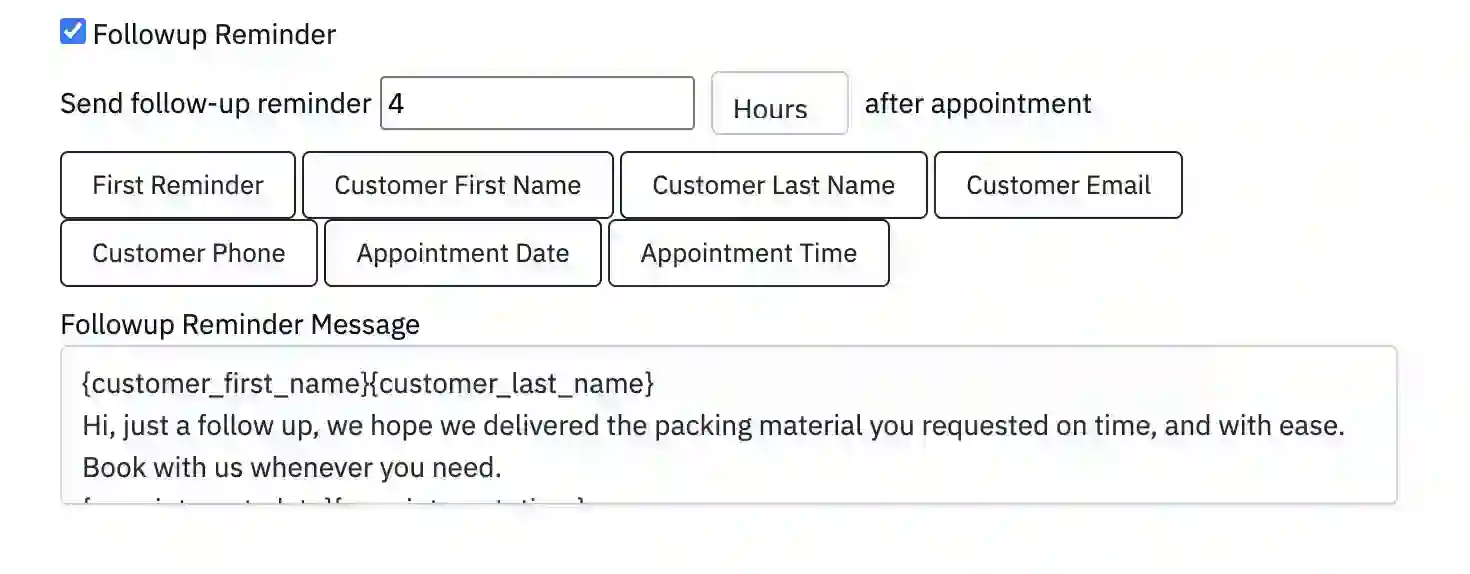The width and height of the screenshot is (1470, 574).
Task: Click the "Send follow-up reminder" label text
Action: [215, 104]
